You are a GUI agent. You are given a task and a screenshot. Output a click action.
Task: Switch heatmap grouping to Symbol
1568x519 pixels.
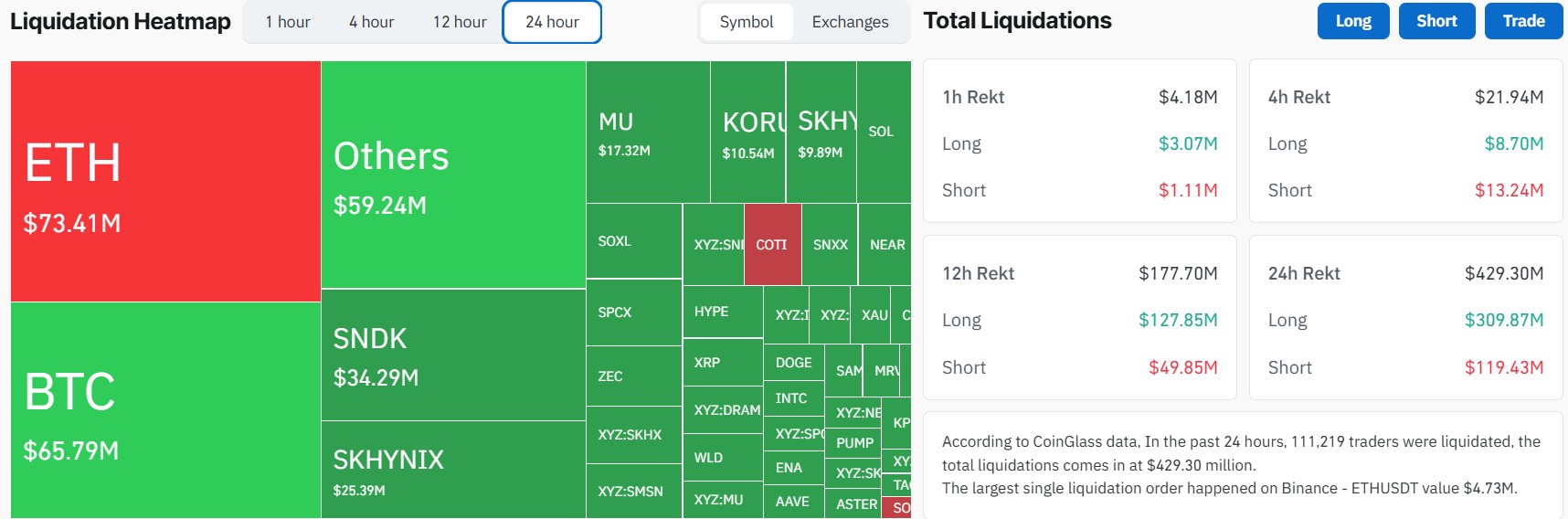(x=746, y=22)
